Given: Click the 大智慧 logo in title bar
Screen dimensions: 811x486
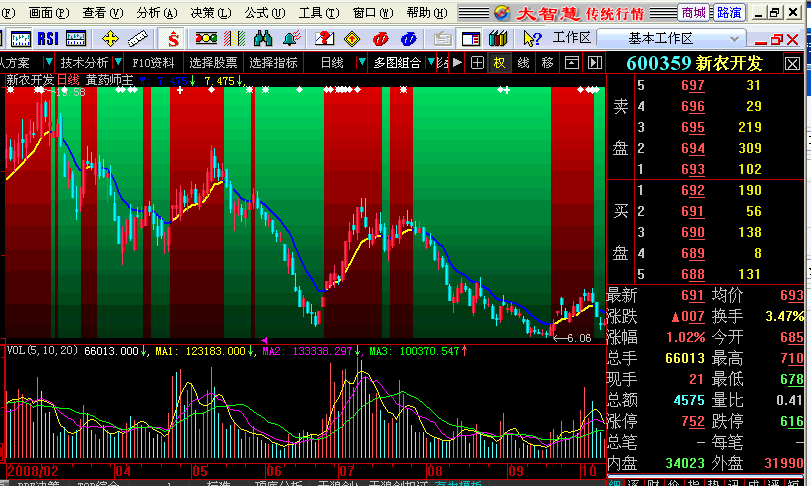Looking at the screenshot, I should coord(549,13).
